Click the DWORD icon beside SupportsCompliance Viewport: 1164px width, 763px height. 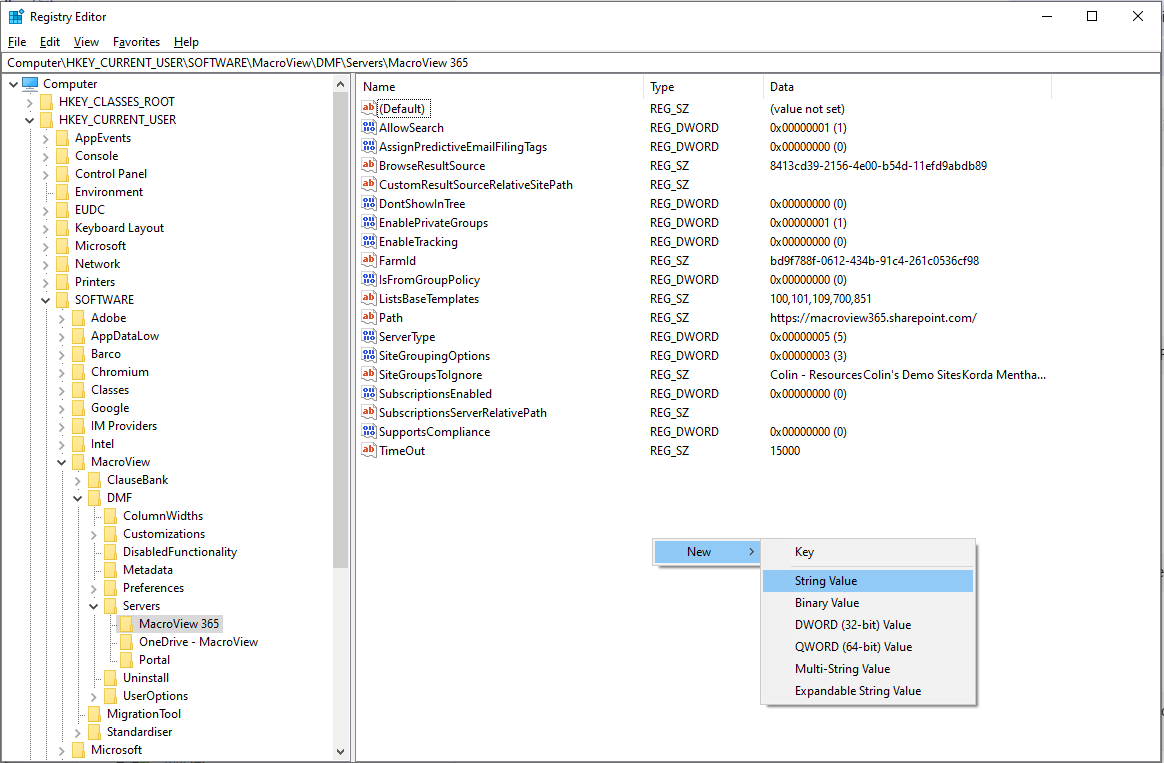pos(368,431)
